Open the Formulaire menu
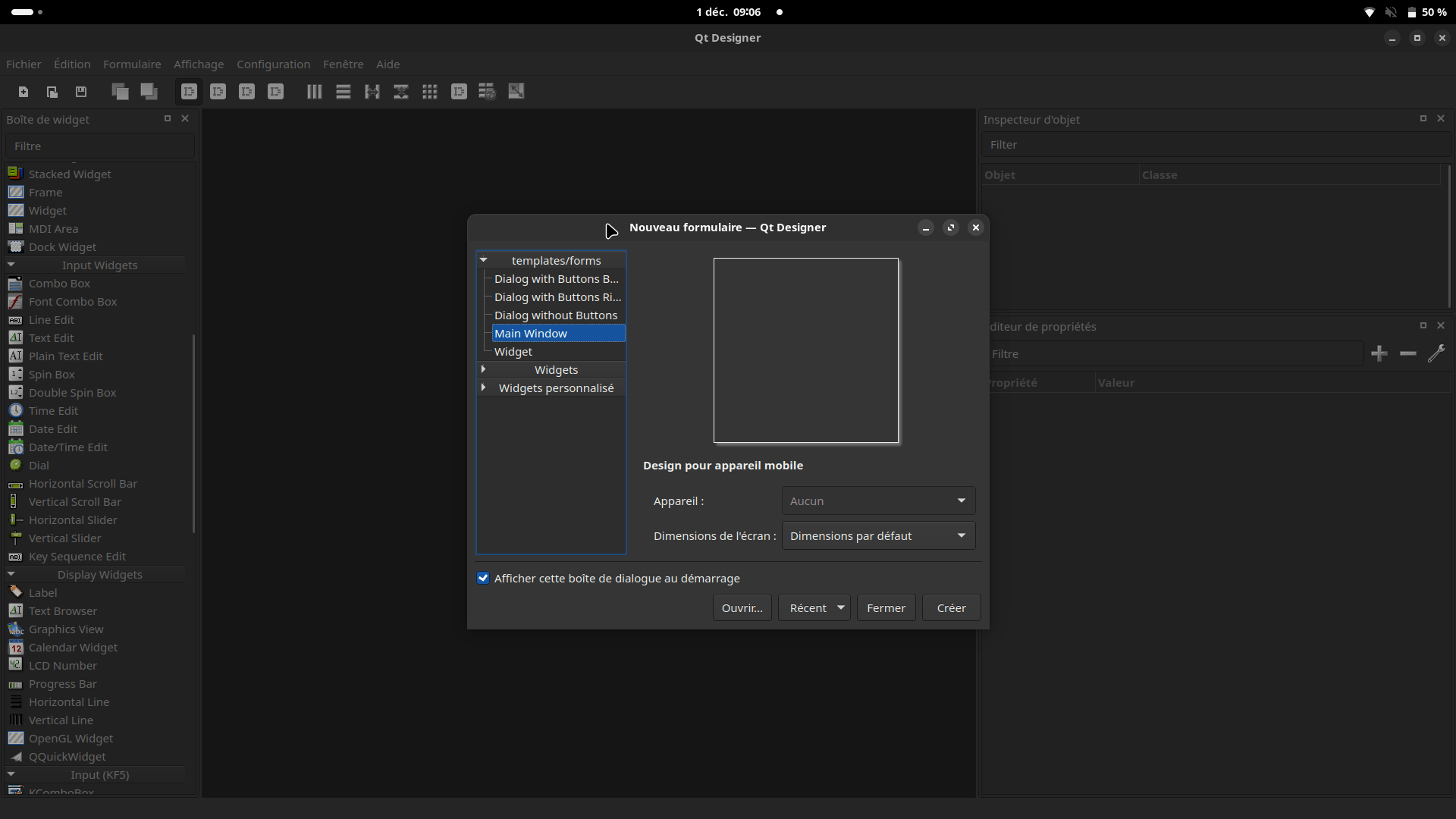Image resolution: width=1456 pixels, height=819 pixels. tap(132, 64)
